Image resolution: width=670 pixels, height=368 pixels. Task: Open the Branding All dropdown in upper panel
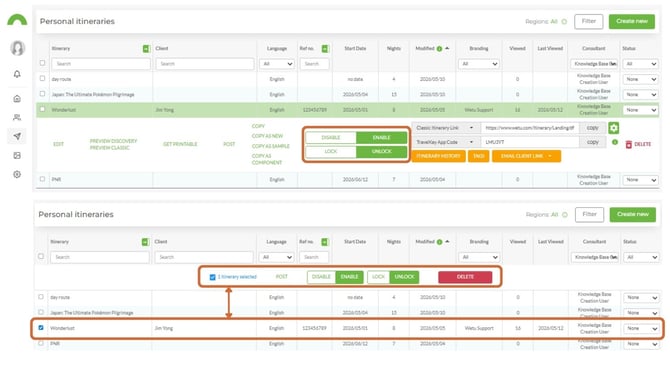pyautogui.click(x=479, y=64)
